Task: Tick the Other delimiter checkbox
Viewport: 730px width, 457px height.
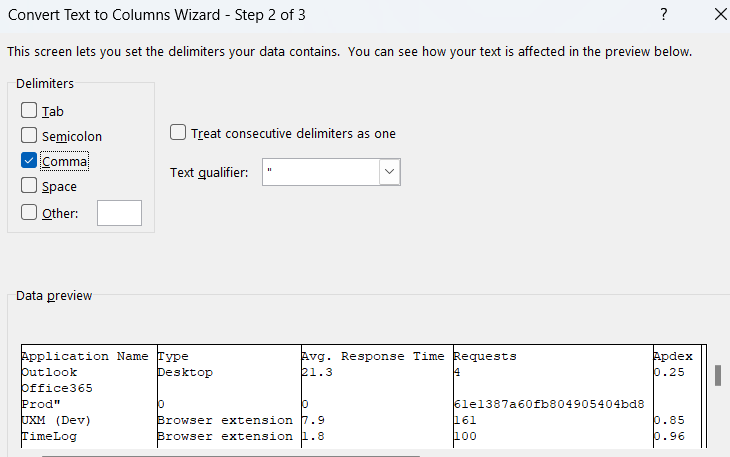Action: click(29, 211)
